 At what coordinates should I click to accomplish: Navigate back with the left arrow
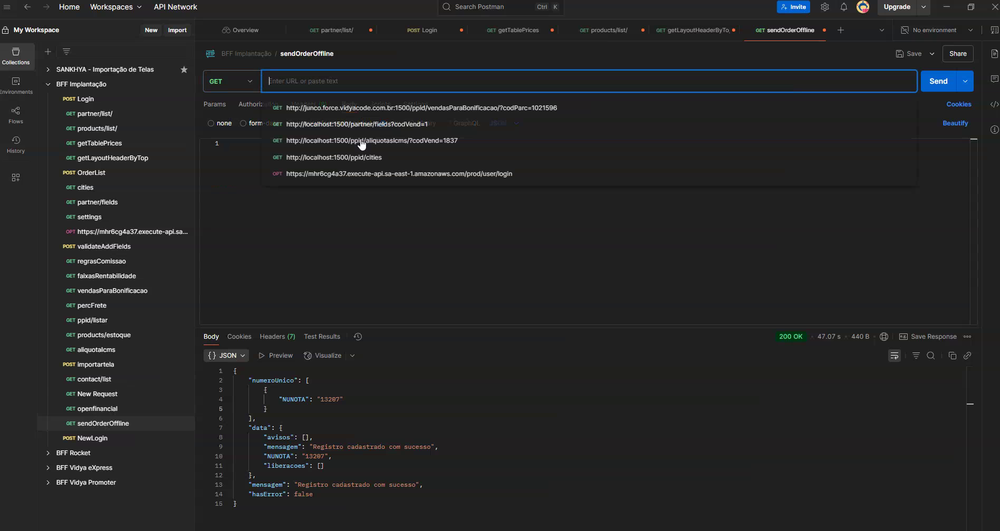tap(27, 7)
